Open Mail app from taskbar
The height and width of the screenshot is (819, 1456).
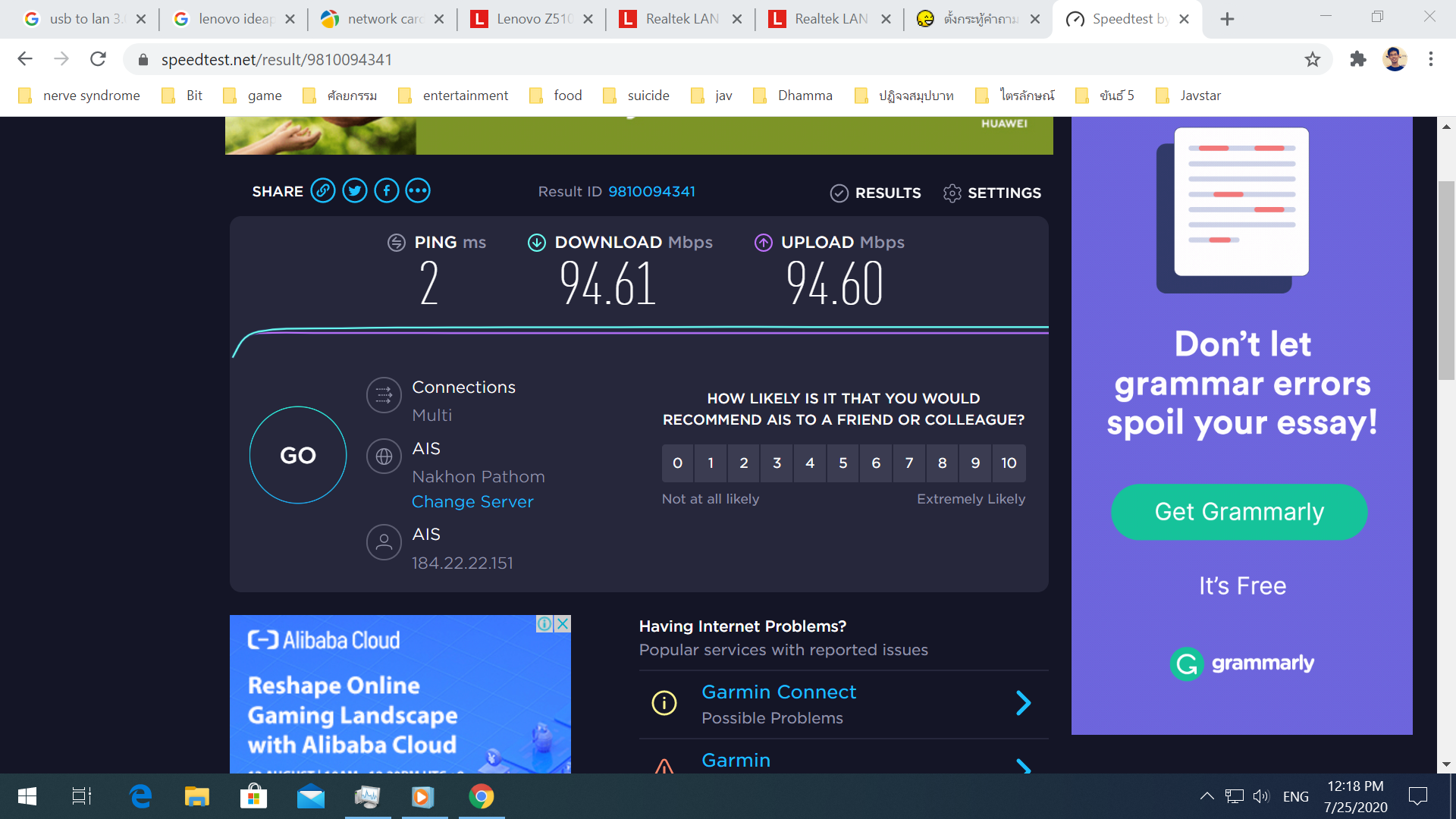311,796
